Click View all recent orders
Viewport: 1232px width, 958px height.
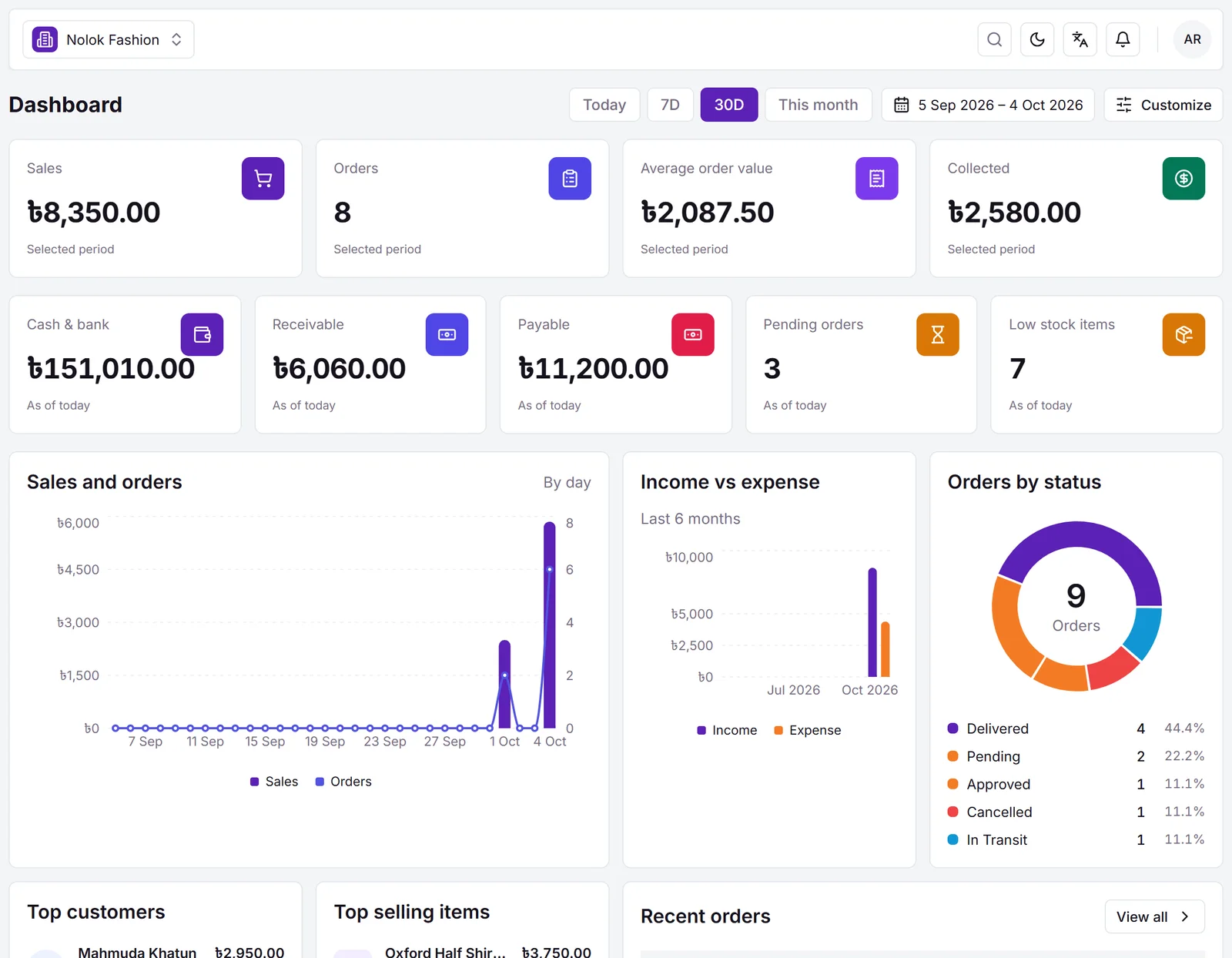(1154, 916)
